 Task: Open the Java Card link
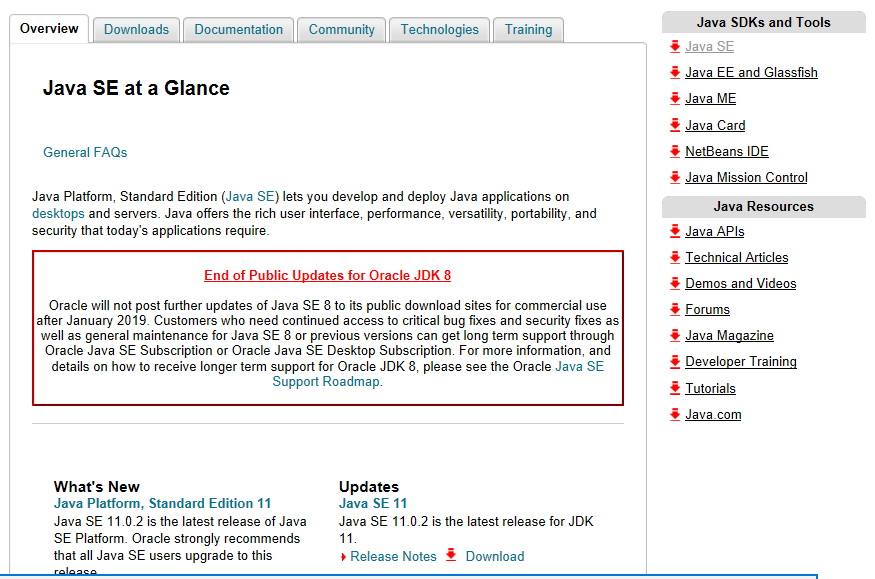[x=715, y=126]
